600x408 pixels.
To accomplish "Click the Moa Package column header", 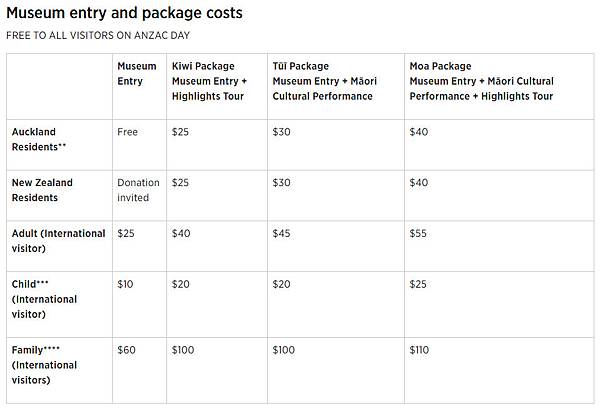I will [x=482, y=81].
